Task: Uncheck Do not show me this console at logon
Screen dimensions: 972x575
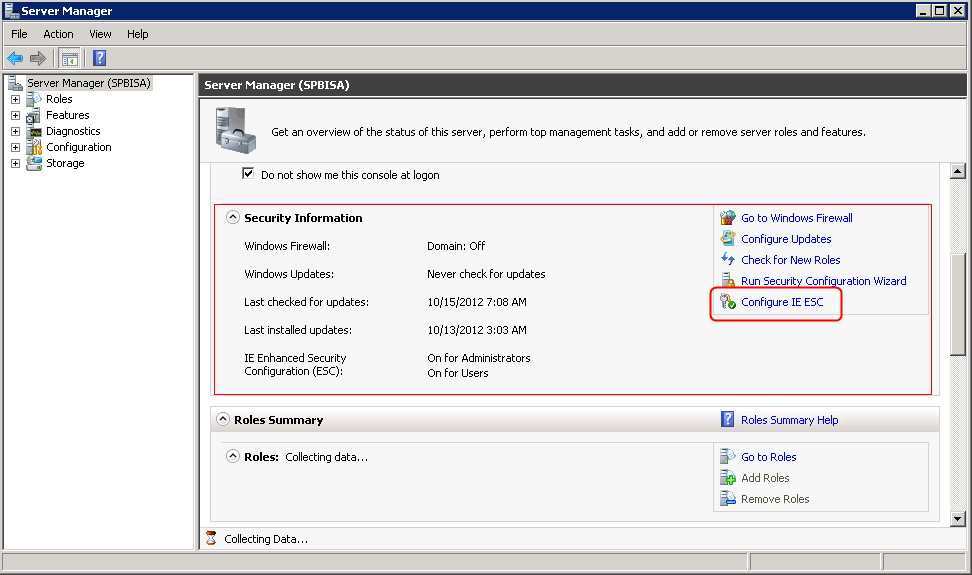Action: [x=248, y=173]
